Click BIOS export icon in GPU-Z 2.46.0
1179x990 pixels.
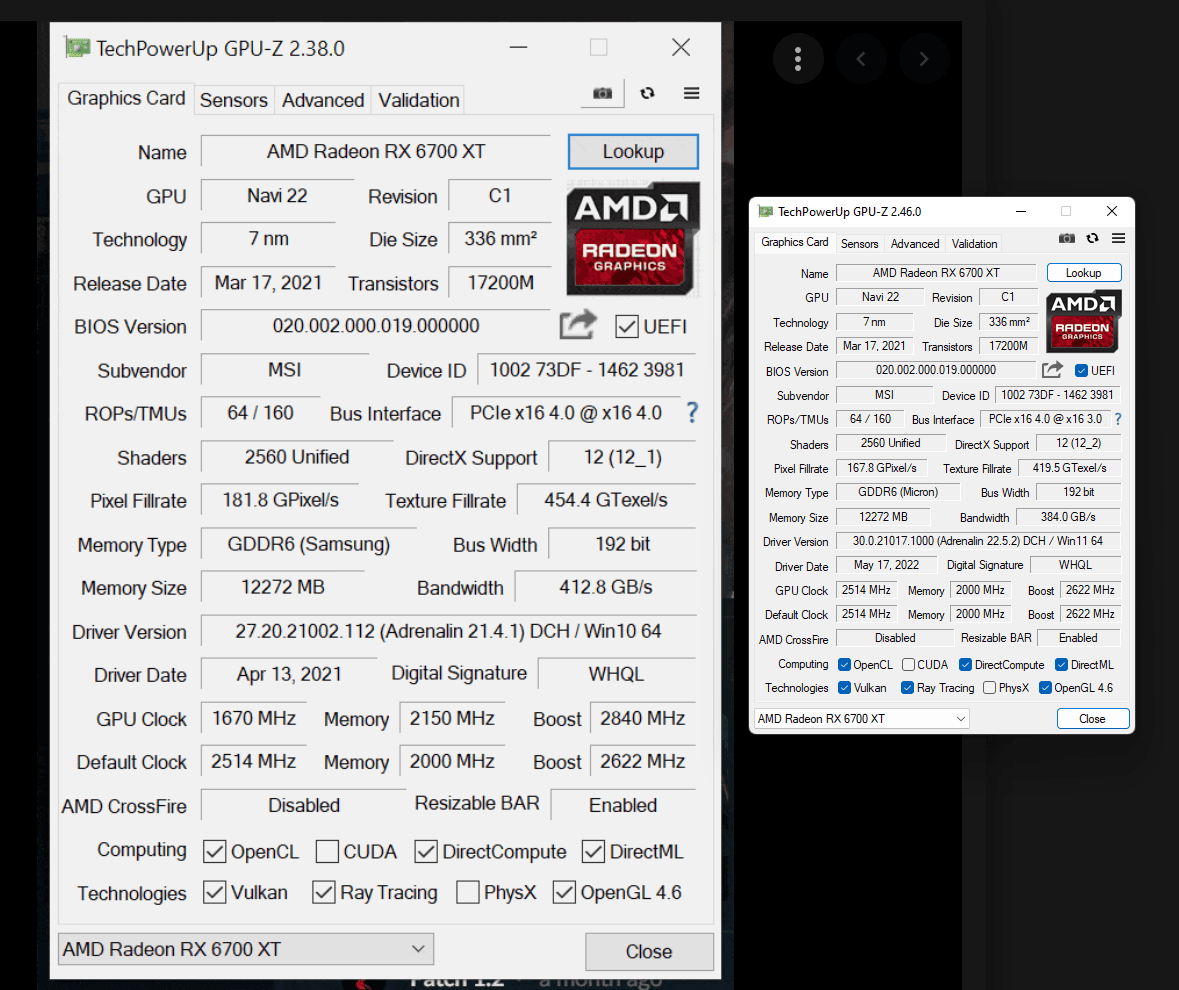[1052, 370]
